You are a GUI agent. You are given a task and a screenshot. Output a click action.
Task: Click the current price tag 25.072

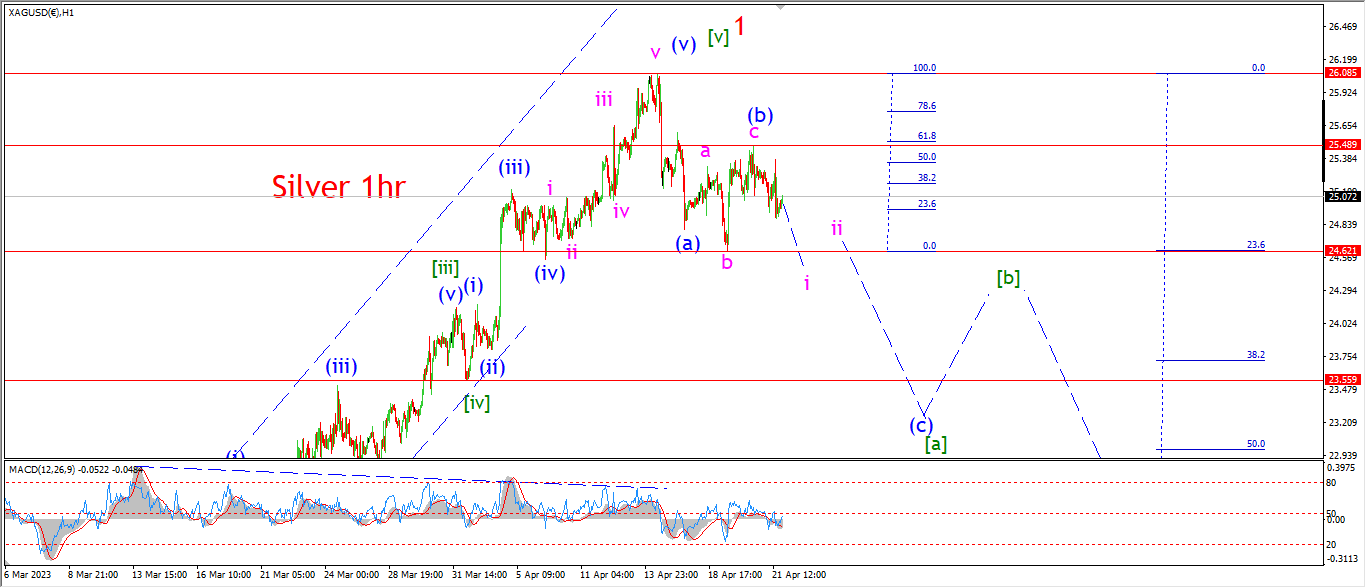(x=1342, y=196)
